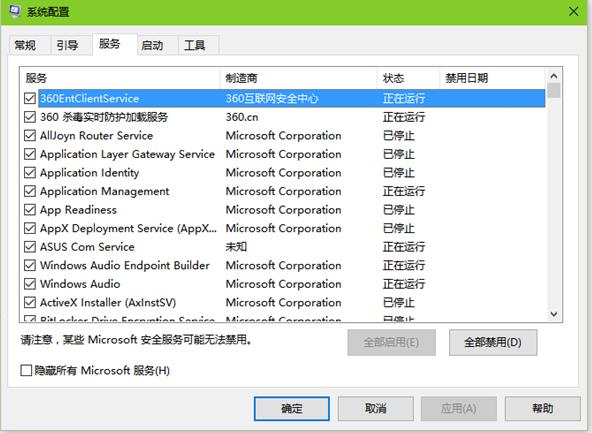The width and height of the screenshot is (592, 433).
Task: Select Application Layer Gateway Service text
Action: 127,154
